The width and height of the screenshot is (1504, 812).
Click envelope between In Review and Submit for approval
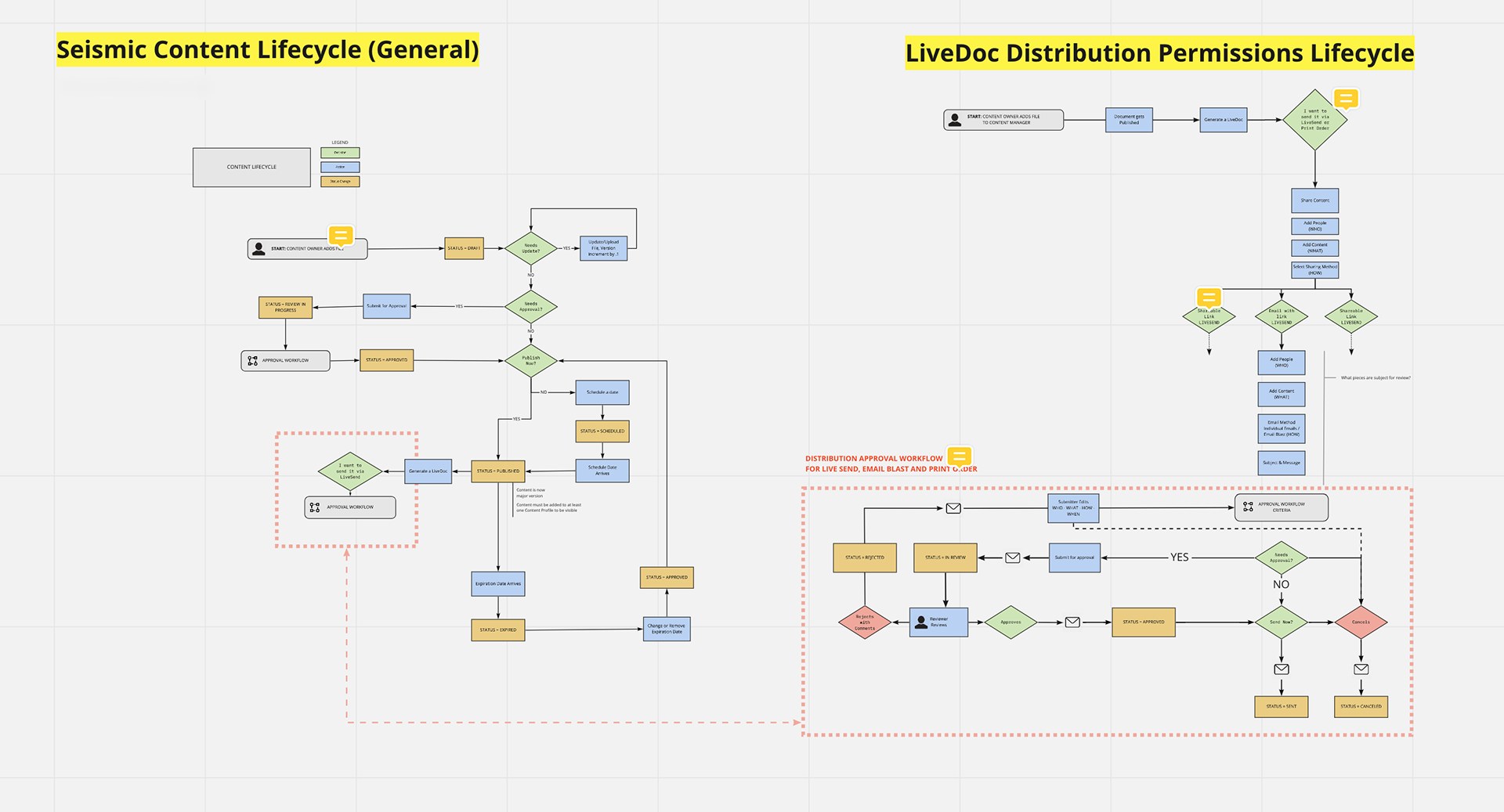pos(1012,558)
